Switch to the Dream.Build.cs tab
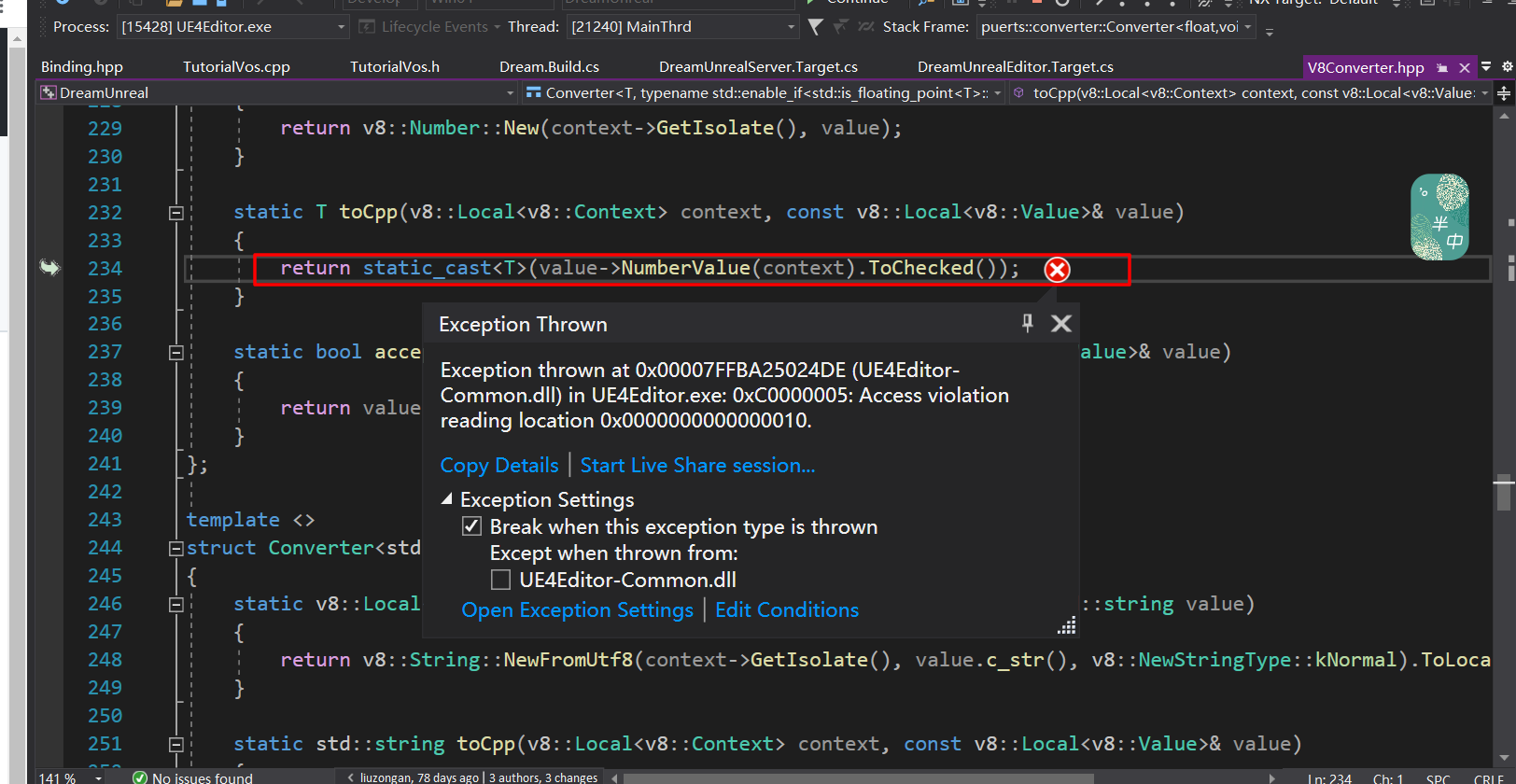 tap(549, 67)
